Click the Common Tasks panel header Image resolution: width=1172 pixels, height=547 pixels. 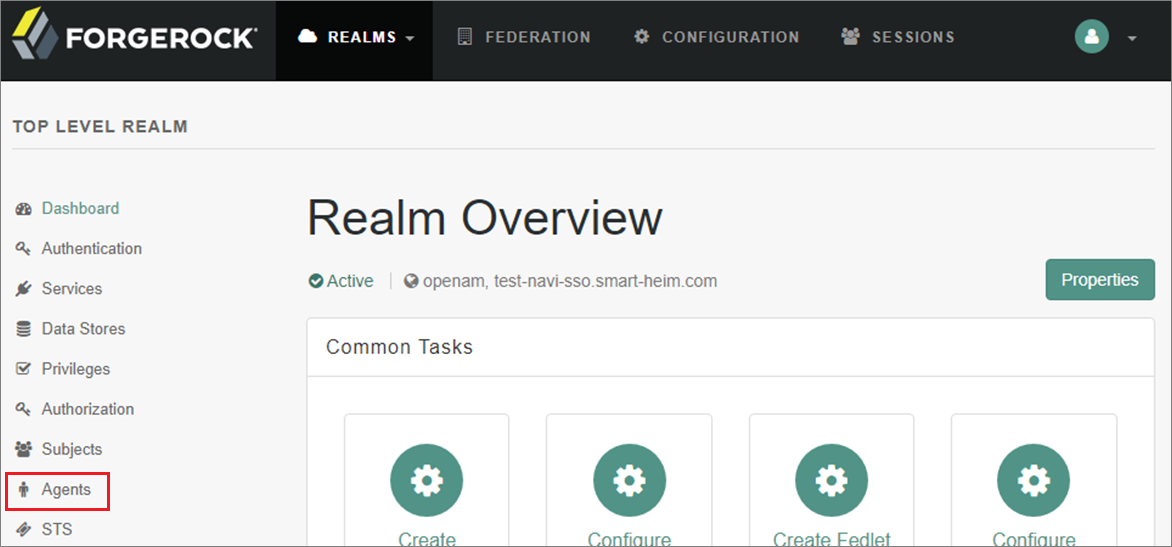[x=730, y=347]
